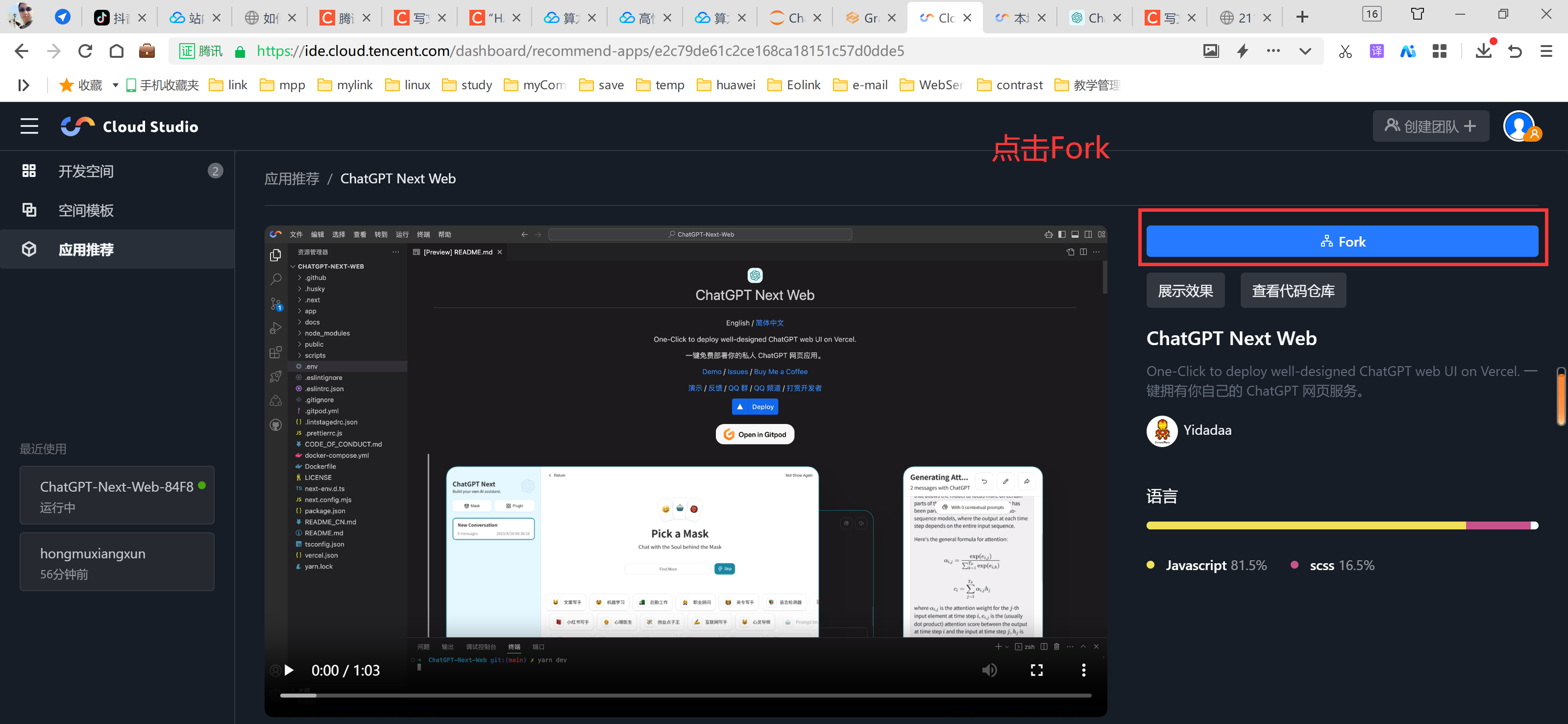Click the language percentage bar

point(1342,525)
